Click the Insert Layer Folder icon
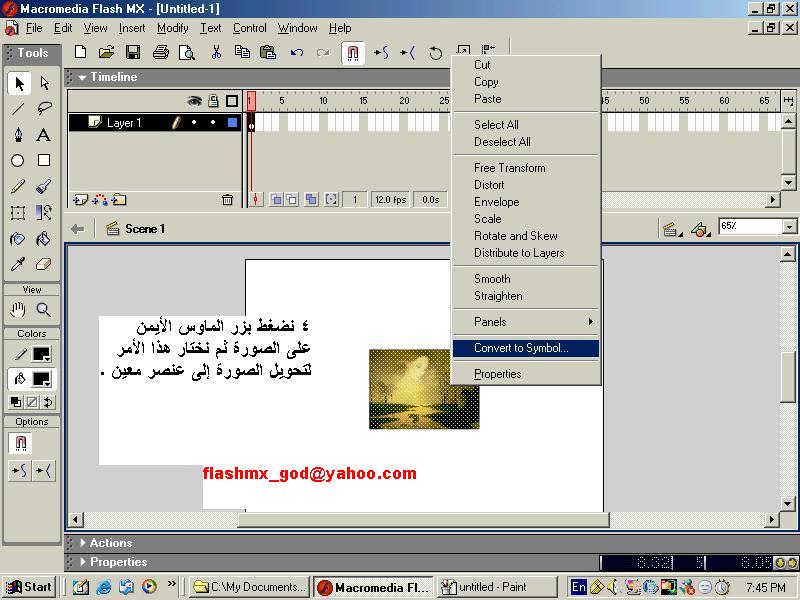The image size is (800, 600). tap(119, 200)
